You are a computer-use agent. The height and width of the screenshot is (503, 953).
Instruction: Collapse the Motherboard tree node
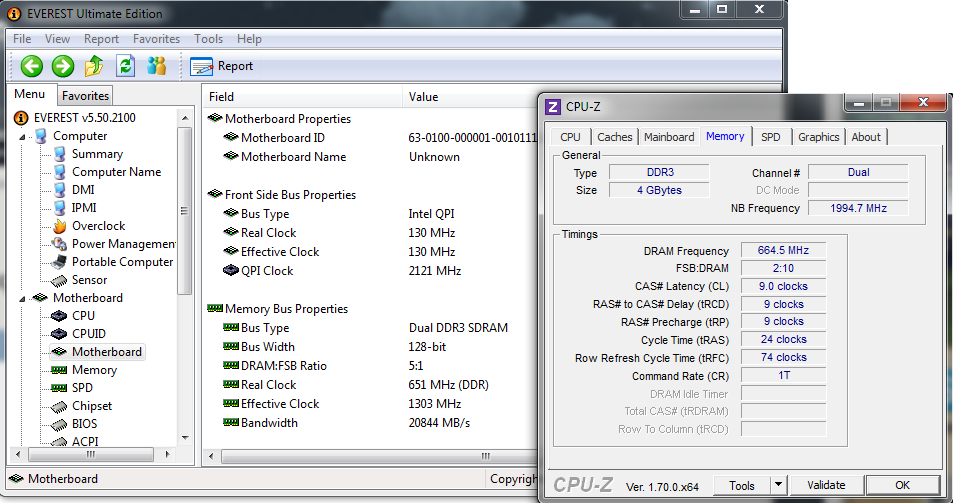[x=22, y=298]
